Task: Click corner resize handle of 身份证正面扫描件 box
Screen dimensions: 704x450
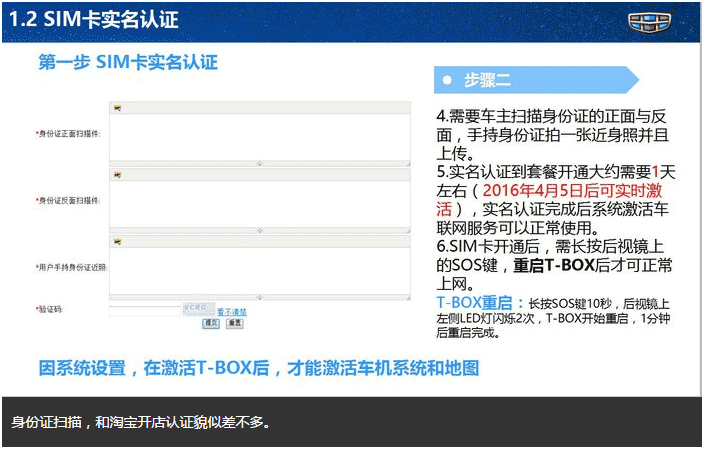Action: [407, 162]
